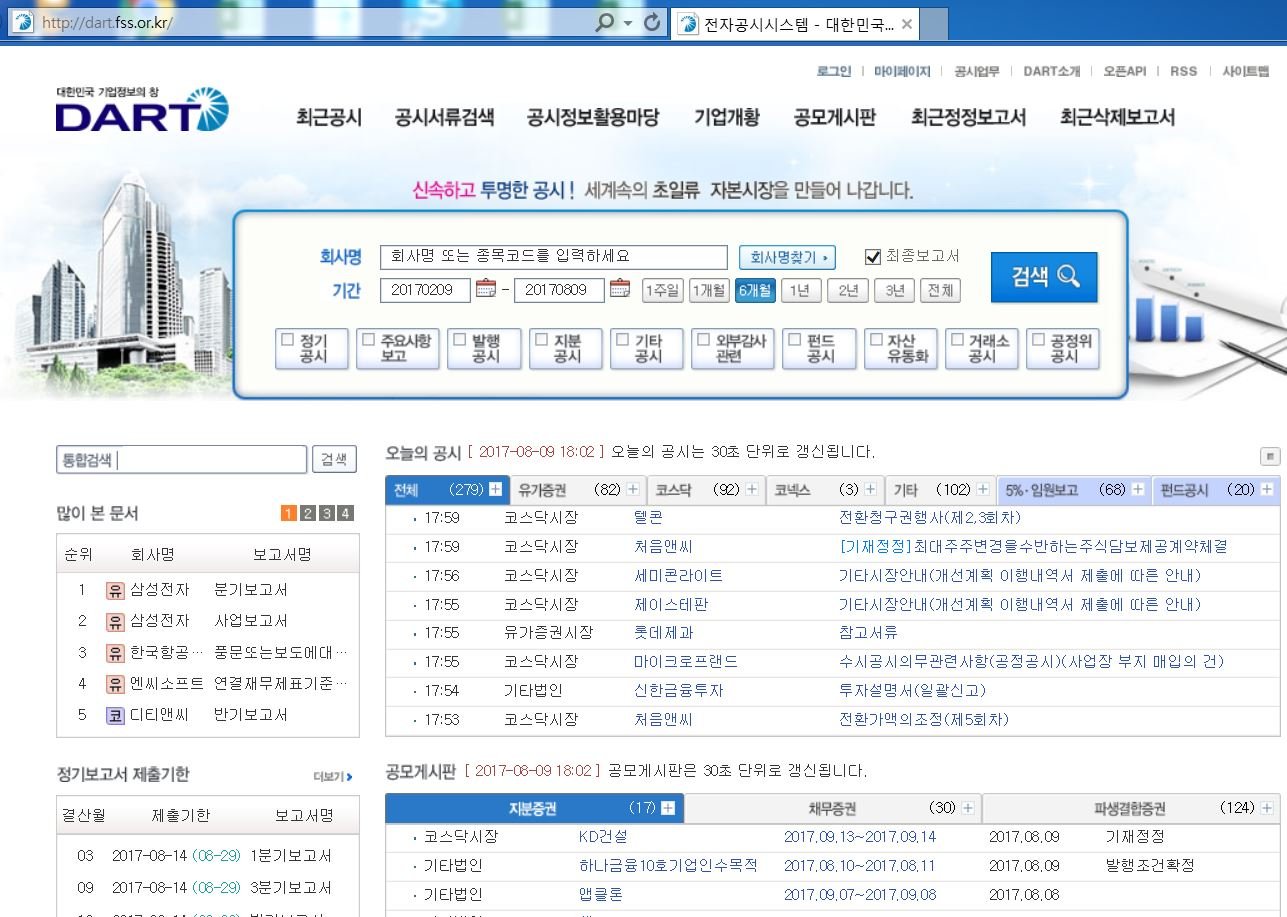The width and height of the screenshot is (1287, 917).
Task: Click the DART logo to return home
Action: (x=138, y=113)
